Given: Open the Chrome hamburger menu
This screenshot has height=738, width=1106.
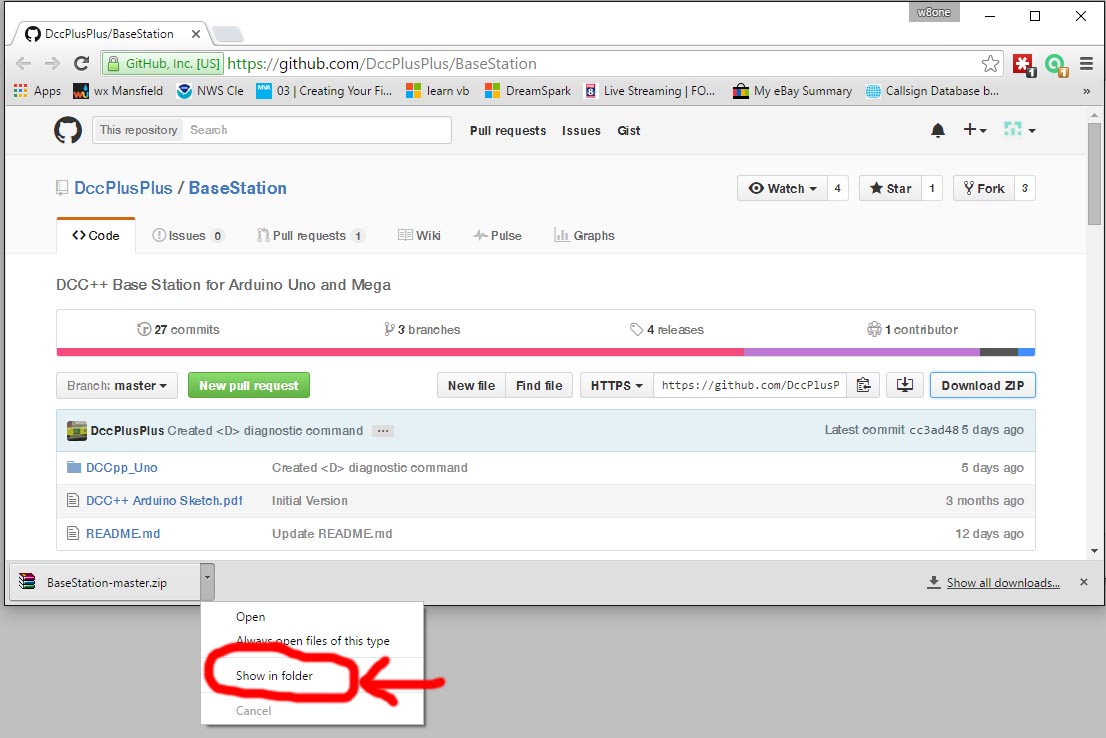Looking at the screenshot, I should tap(1086, 63).
